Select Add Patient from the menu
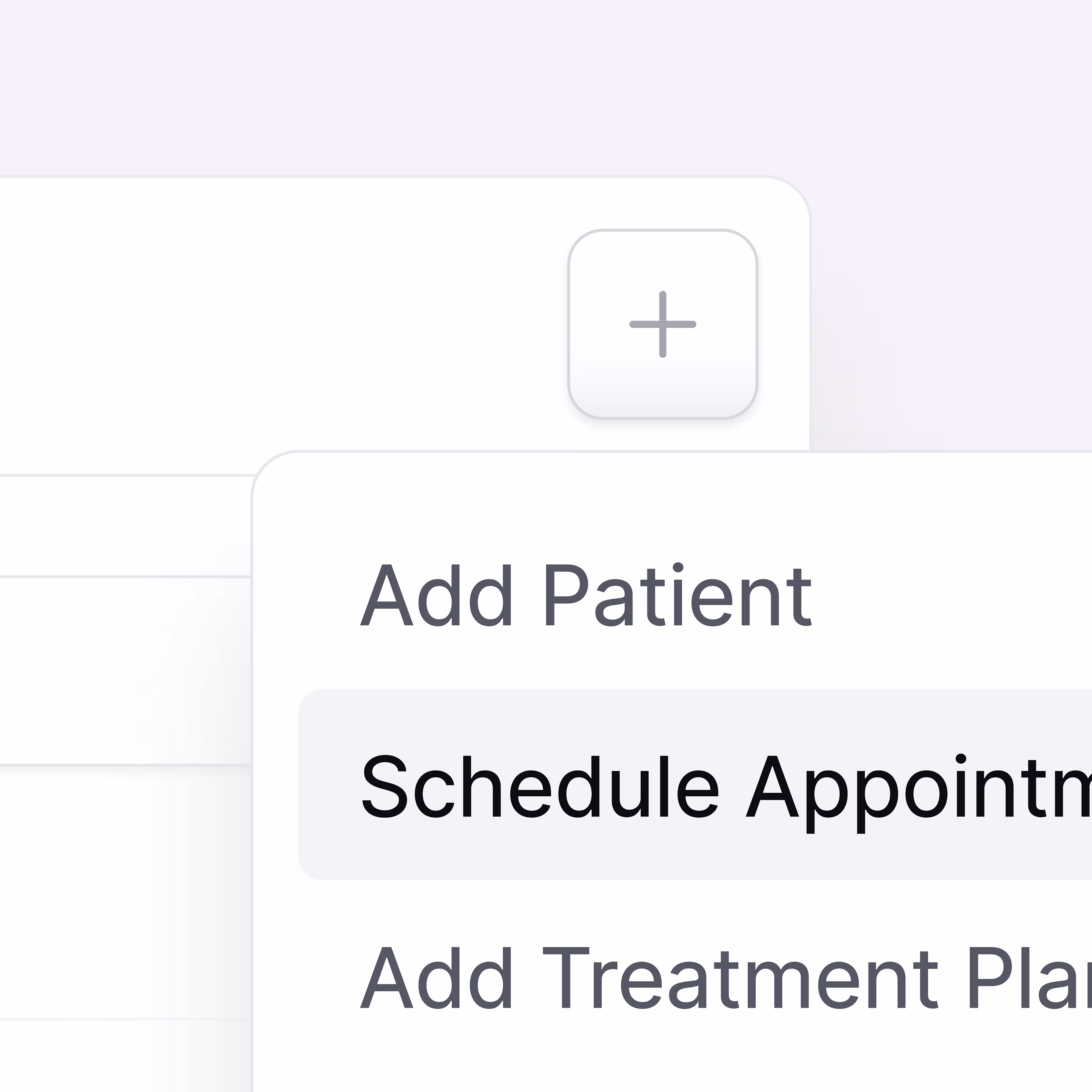The image size is (1092, 1092). tap(586, 596)
